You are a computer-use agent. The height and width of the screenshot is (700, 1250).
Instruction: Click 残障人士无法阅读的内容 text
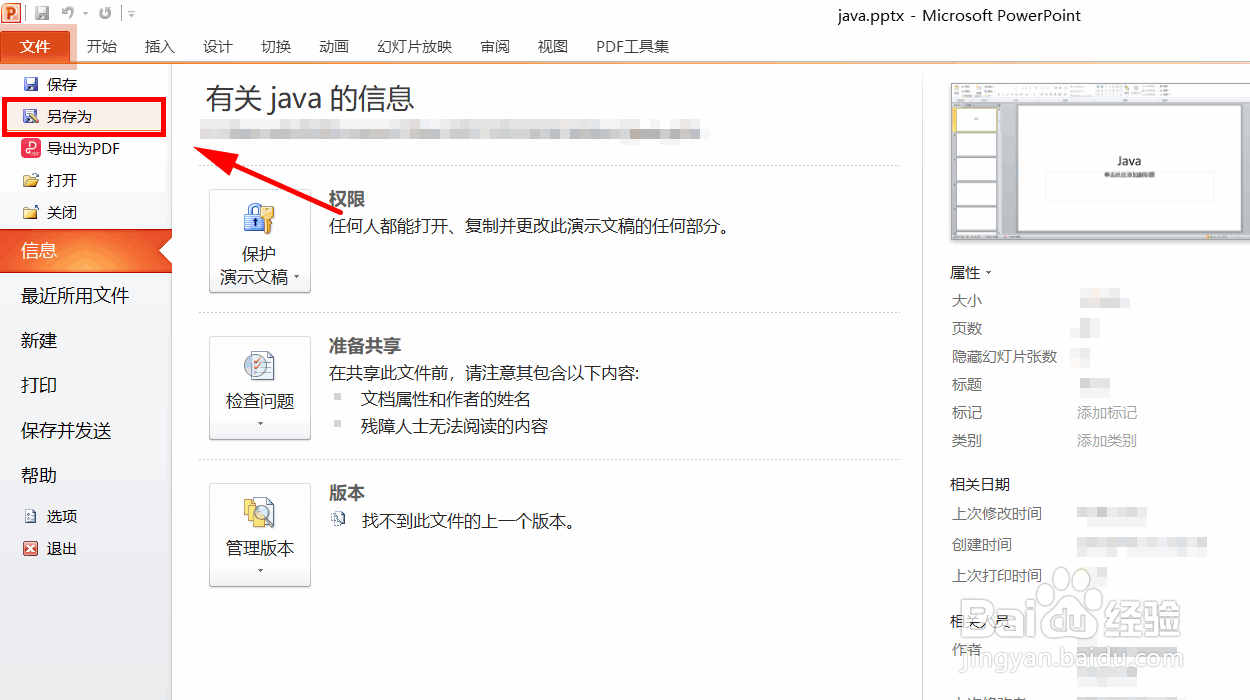[x=455, y=426]
